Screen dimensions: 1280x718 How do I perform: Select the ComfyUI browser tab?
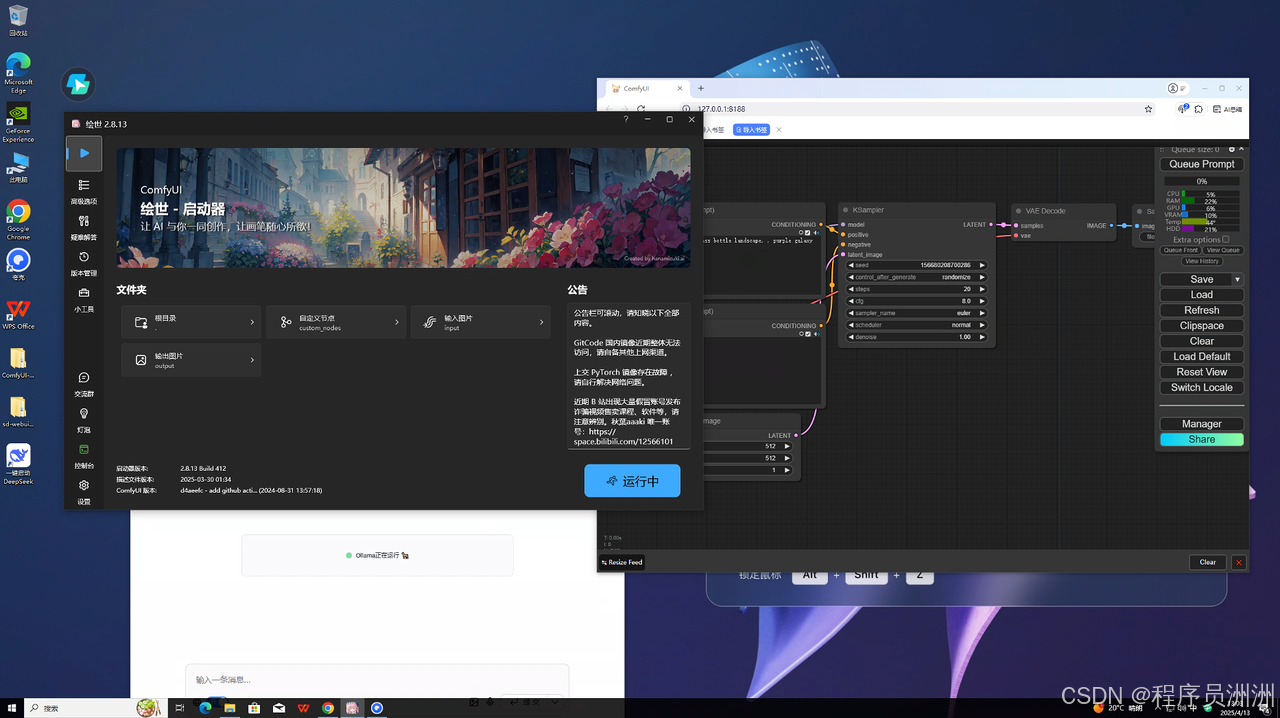click(x=645, y=88)
